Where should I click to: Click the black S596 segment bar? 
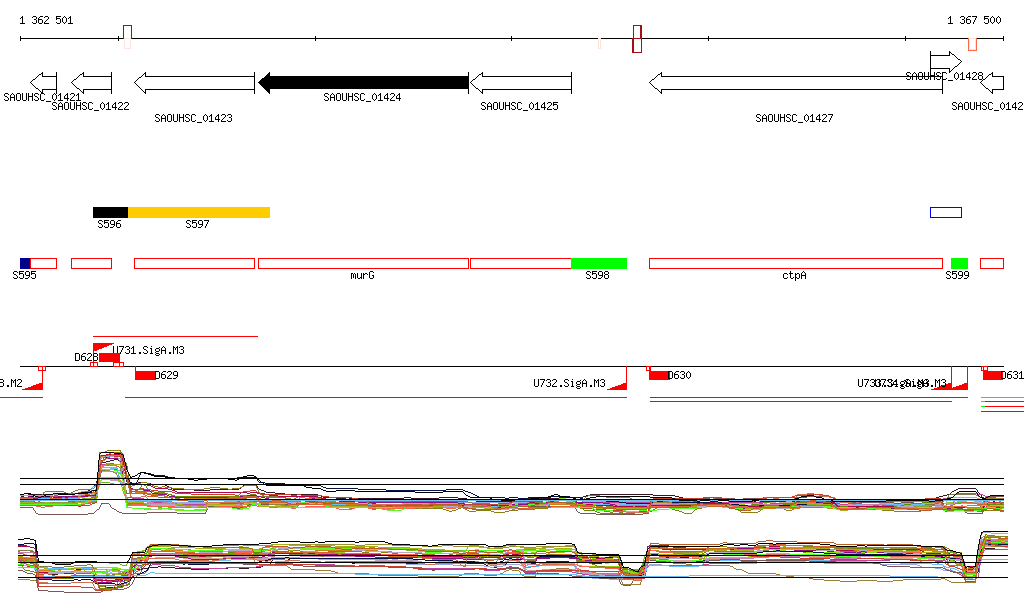[110, 212]
